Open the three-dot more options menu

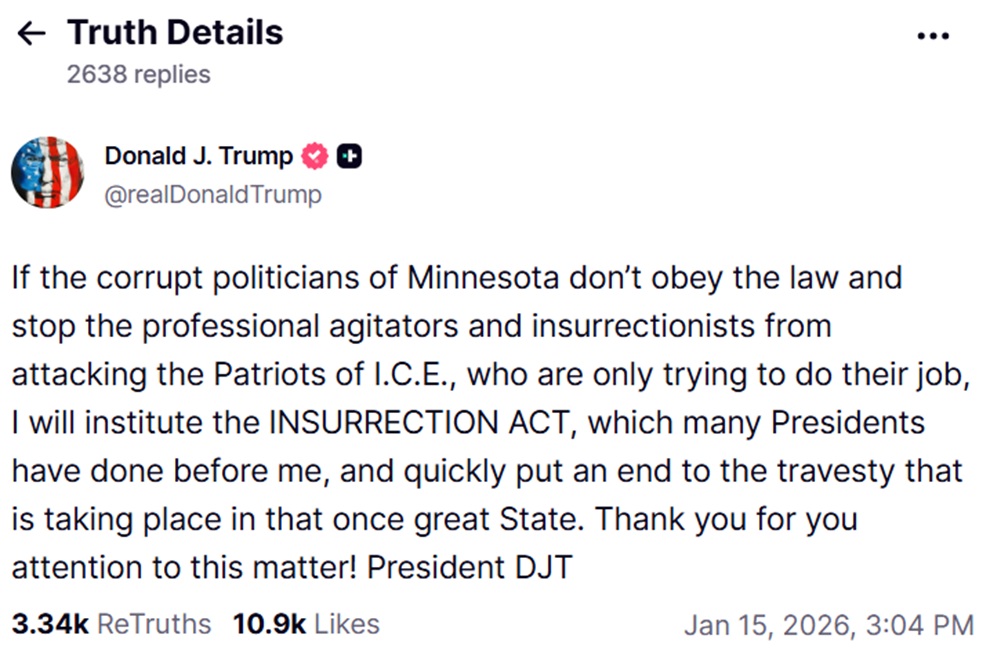pyautogui.click(x=932, y=36)
